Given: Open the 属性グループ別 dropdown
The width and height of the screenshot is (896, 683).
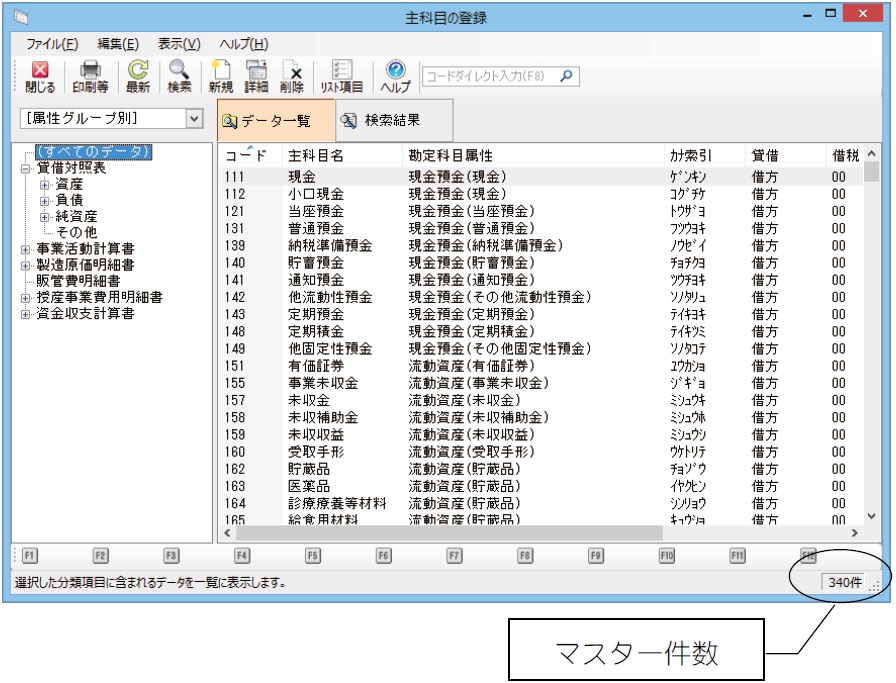Looking at the screenshot, I should coord(194,119).
